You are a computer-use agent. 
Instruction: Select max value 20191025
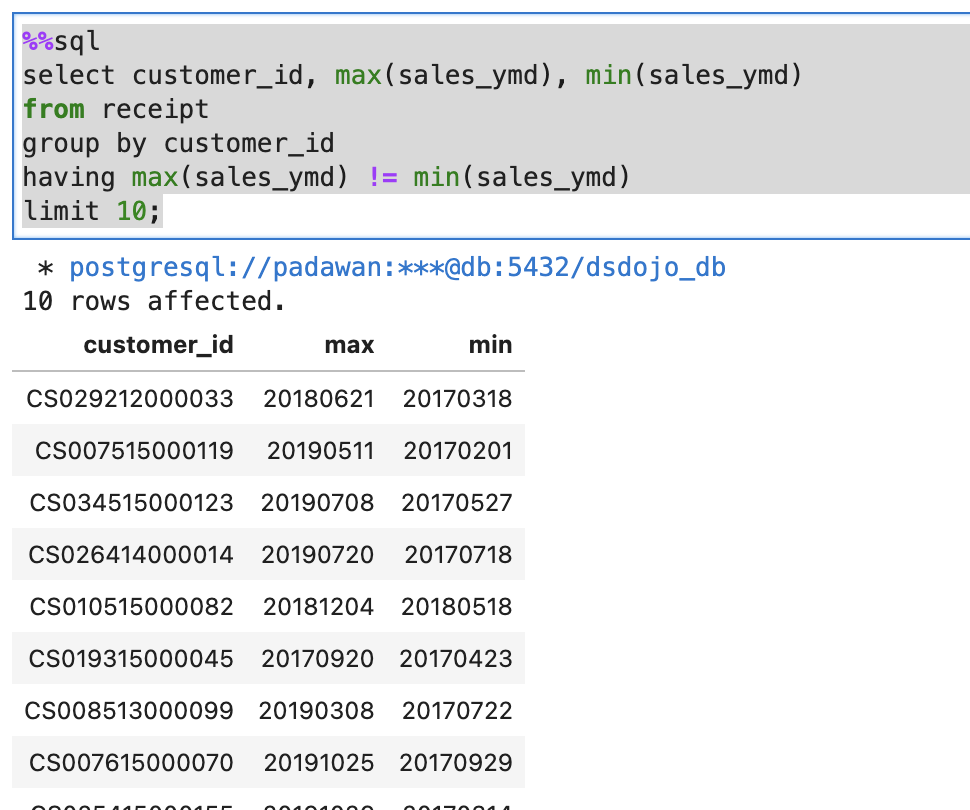319,762
